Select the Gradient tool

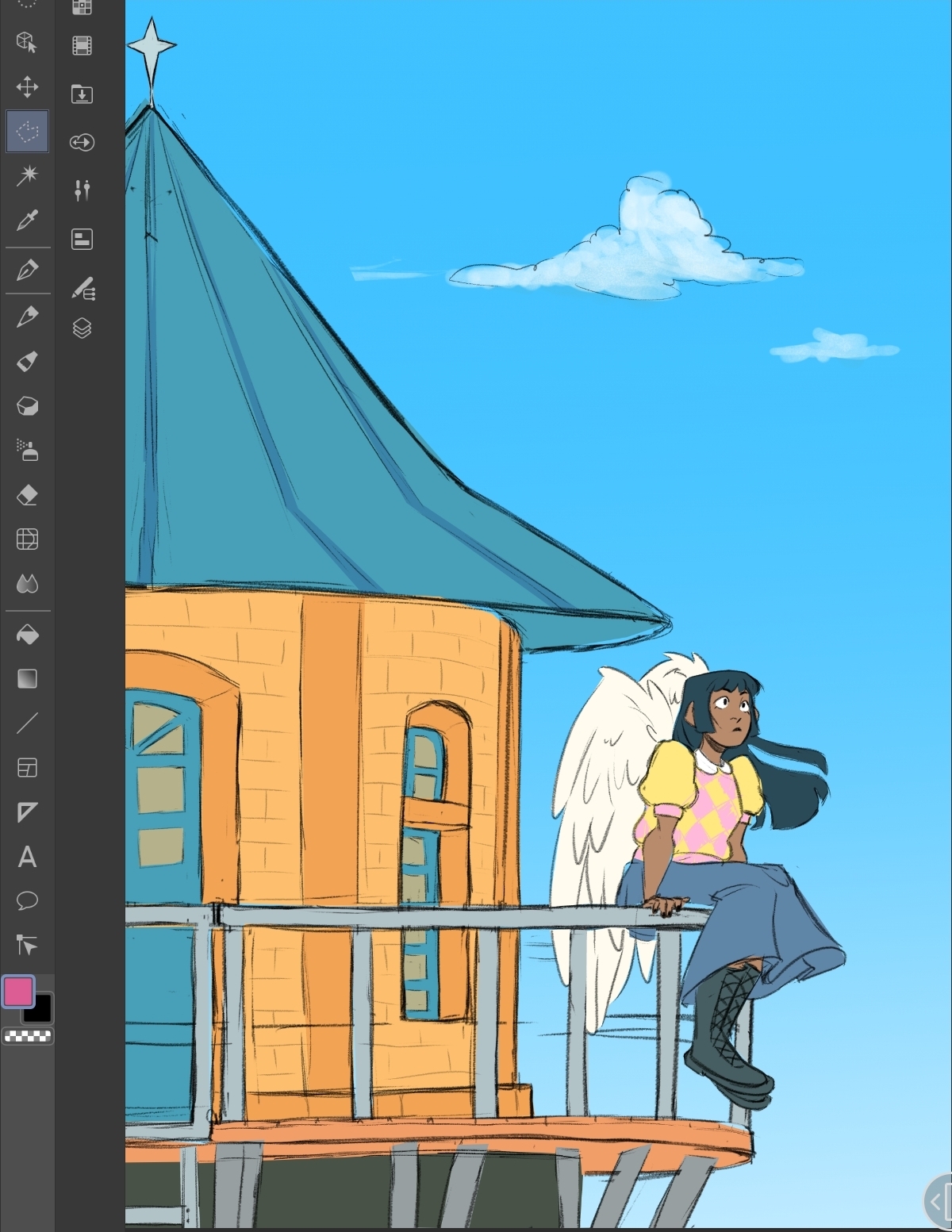coord(27,679)
